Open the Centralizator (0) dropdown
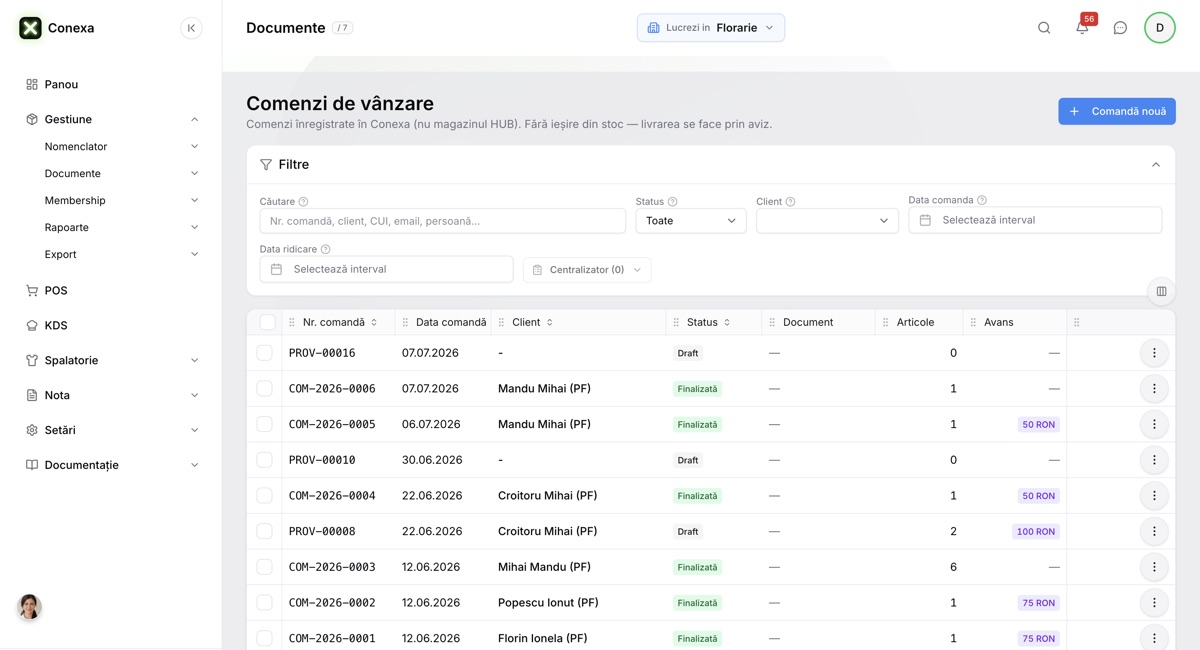Screen dimensions: 1200x650 pyautogui.click(x=587, y=270)
